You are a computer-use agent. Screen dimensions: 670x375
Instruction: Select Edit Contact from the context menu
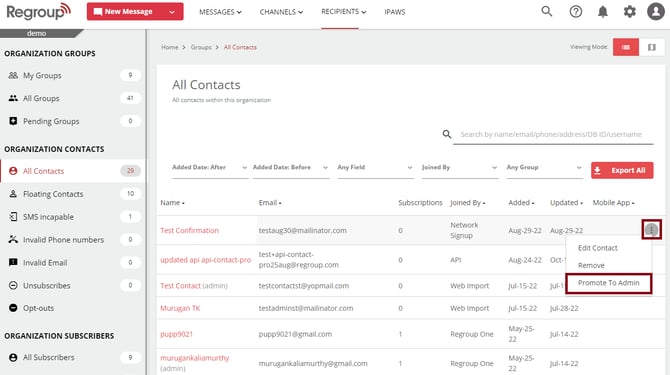point(597,248)
